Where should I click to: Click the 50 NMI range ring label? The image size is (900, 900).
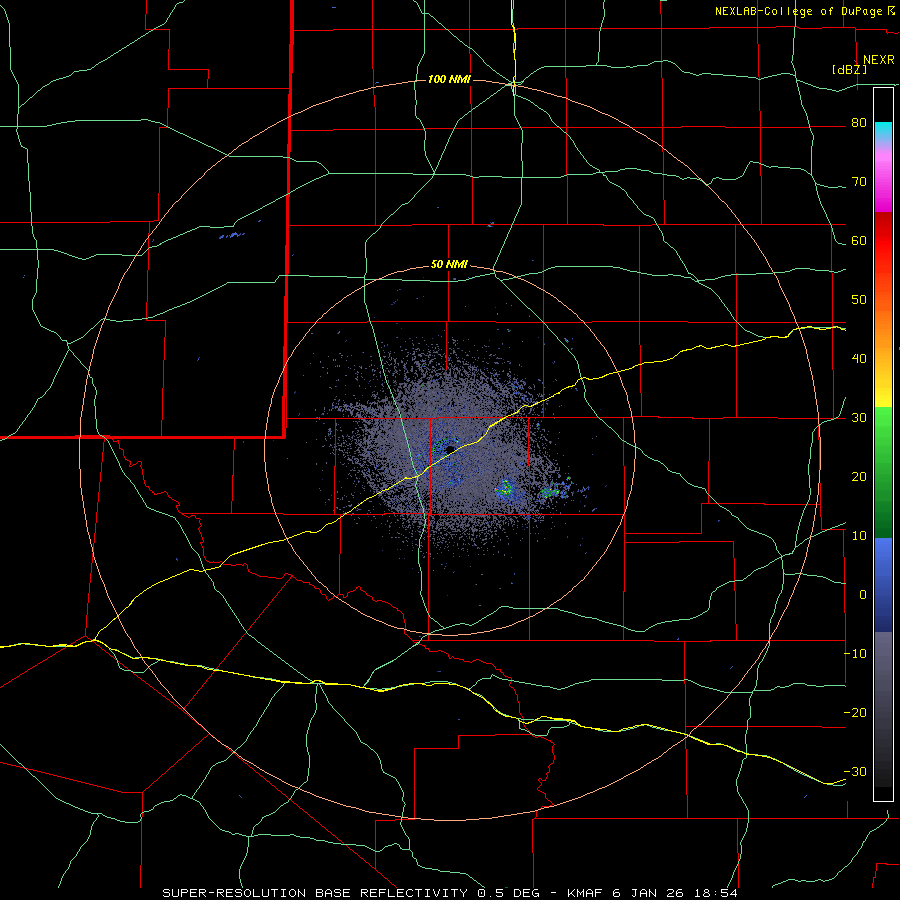click(x=449, y=265)
